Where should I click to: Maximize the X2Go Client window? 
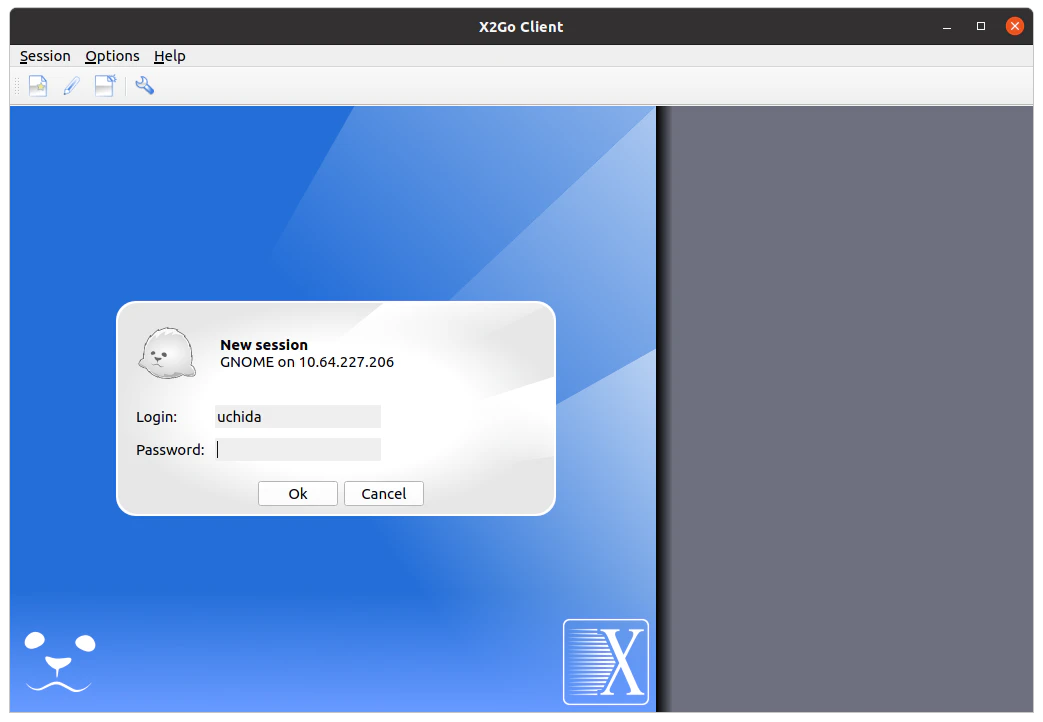980,26
